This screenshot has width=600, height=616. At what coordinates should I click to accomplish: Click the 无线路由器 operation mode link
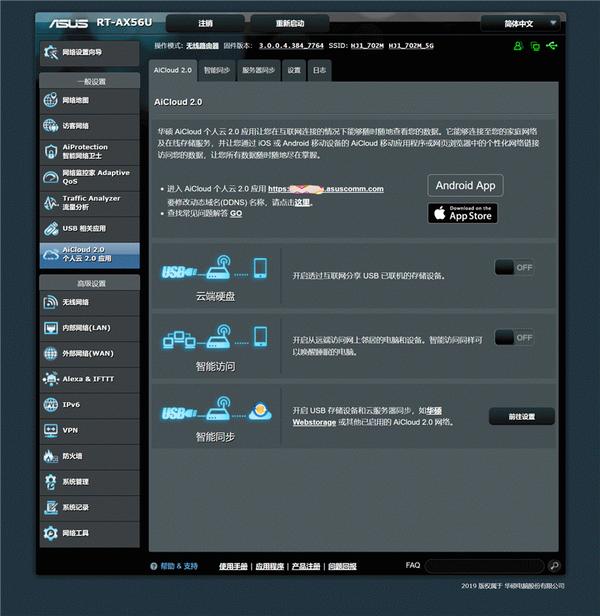(x=202, y=46)
